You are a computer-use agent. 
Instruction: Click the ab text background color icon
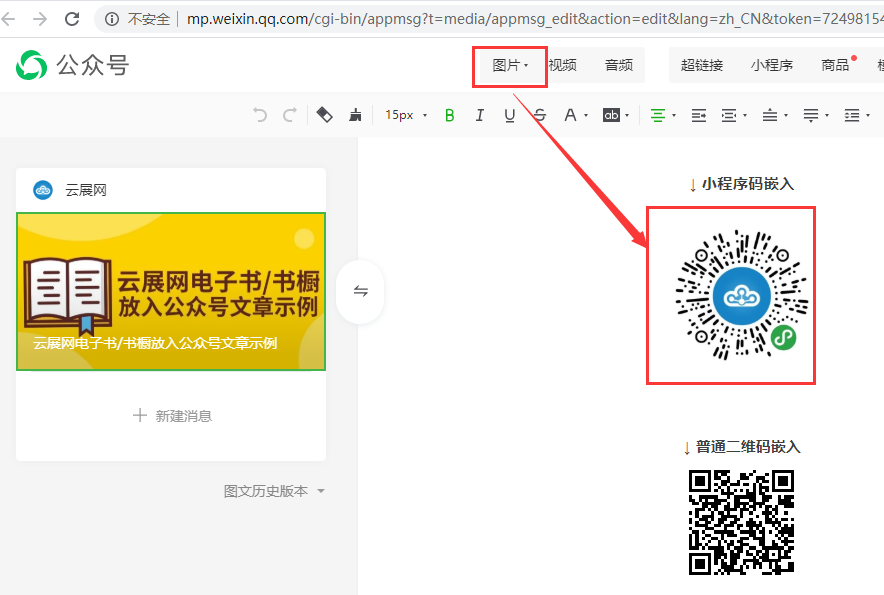click(x=611, y=115)
